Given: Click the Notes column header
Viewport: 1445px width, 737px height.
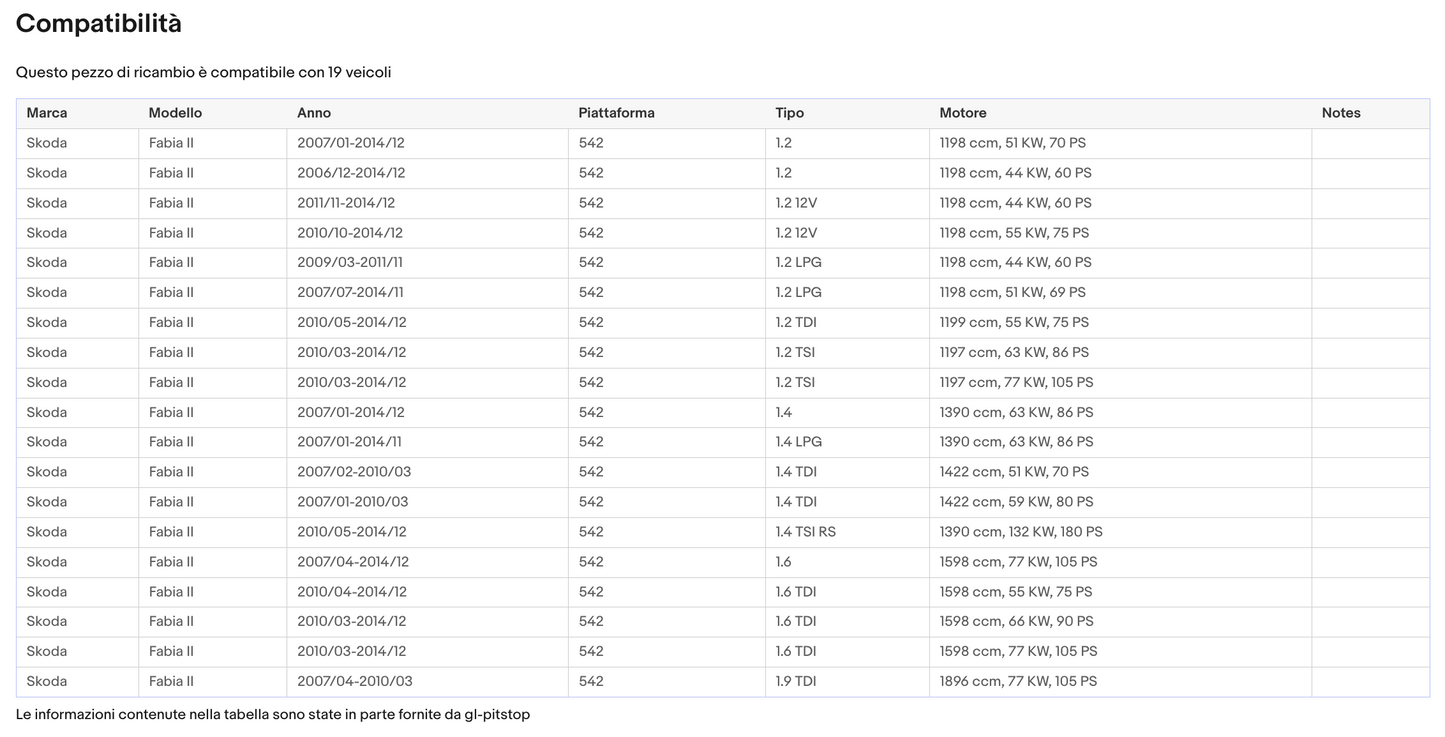Looking at the screenshot, I should coord(1341,113).
